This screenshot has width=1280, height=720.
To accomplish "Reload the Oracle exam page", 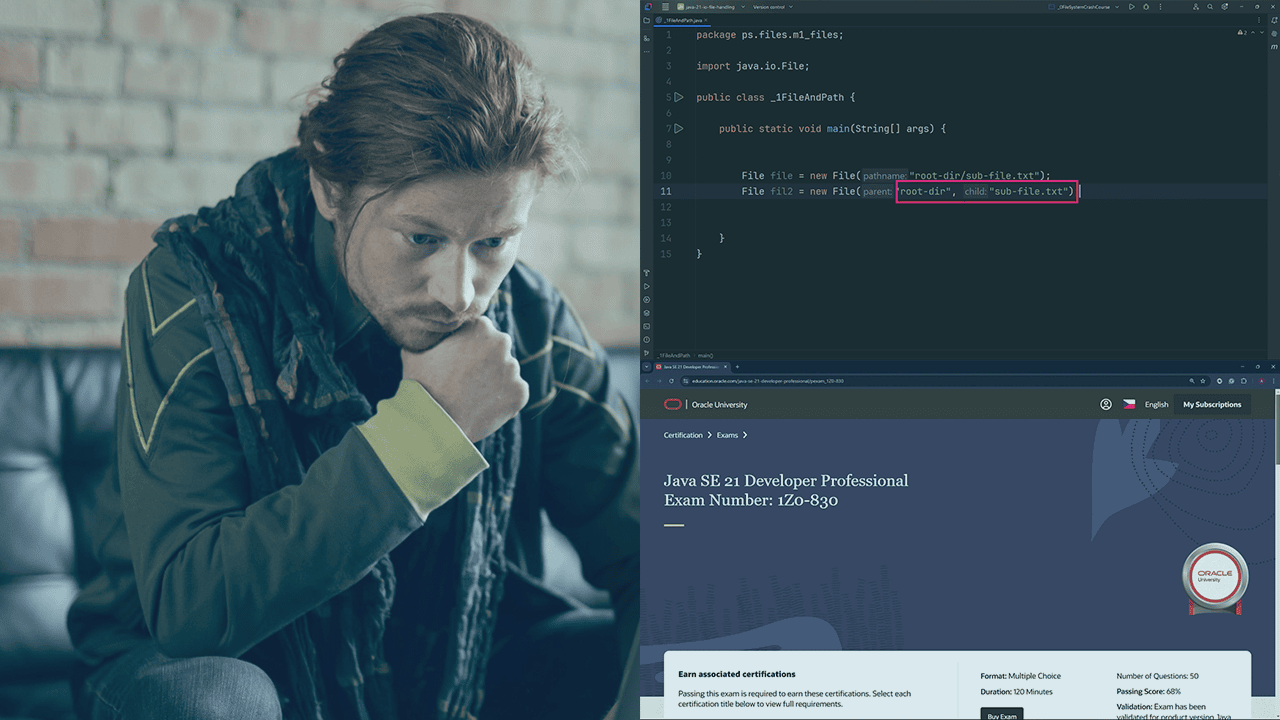I will [671, 381].
